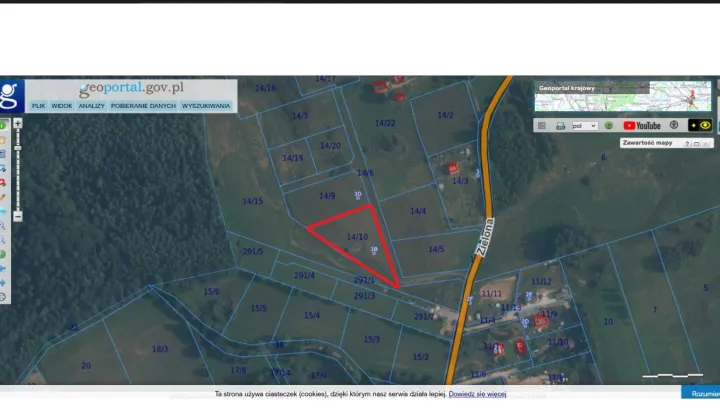720x420 pixels.
Task: Click parcel label 18/3
Action: tap(160, 349)
